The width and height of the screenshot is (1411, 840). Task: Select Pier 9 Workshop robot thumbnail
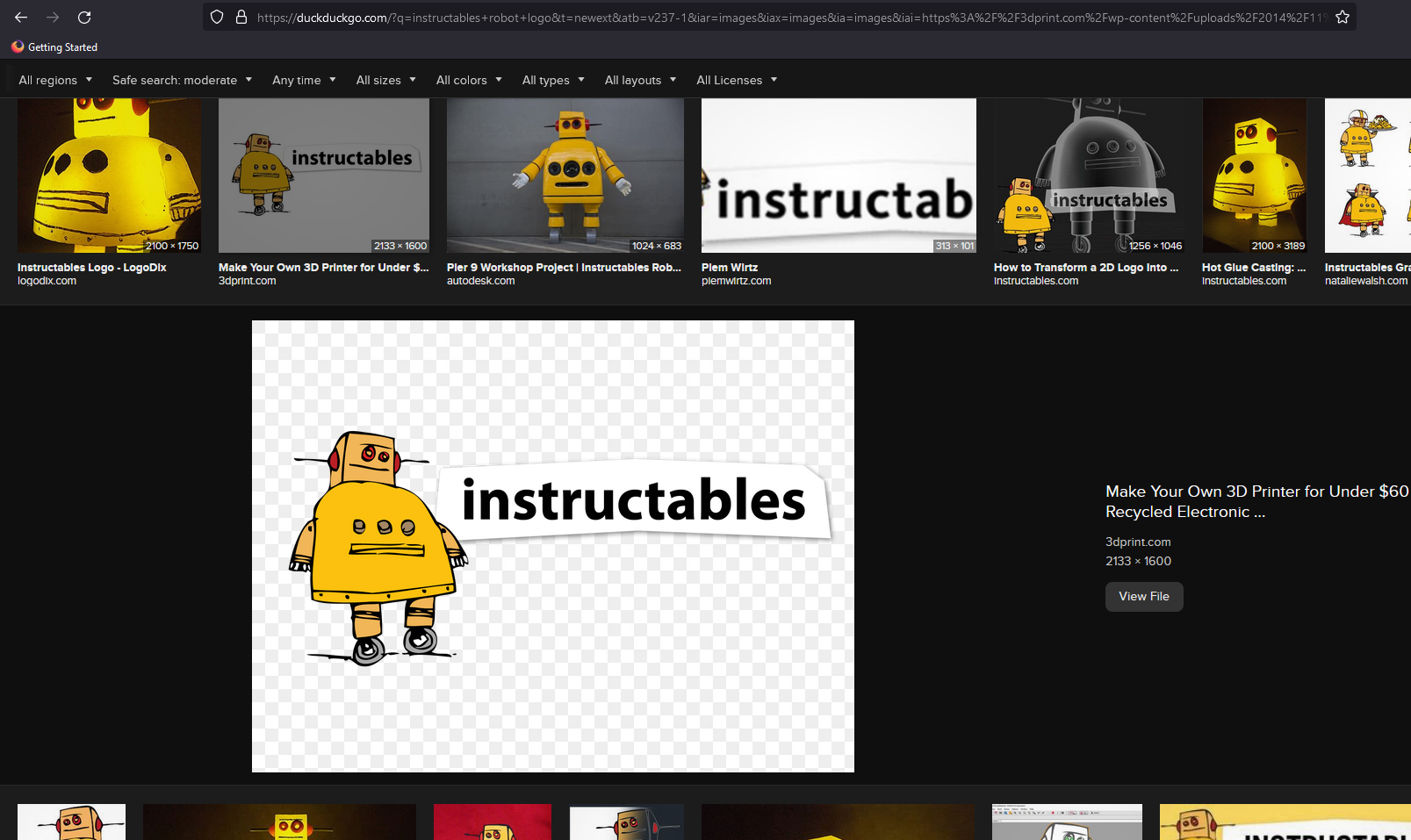(x=565, y=176)
